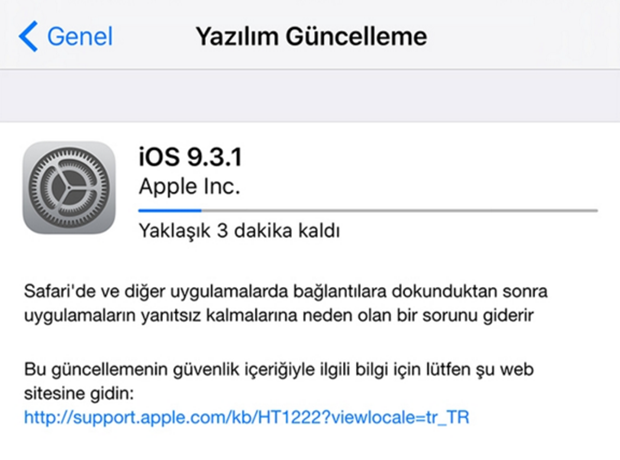This screenshot has width=620, height=460.
Task: Click the blue filled part of progress bar
Action: (170, 211)
